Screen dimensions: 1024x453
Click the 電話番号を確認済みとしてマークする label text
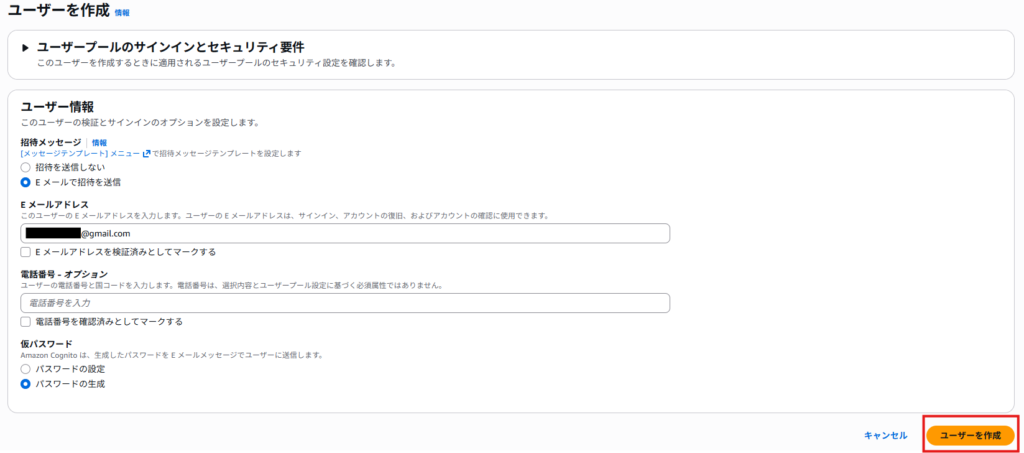109,322
